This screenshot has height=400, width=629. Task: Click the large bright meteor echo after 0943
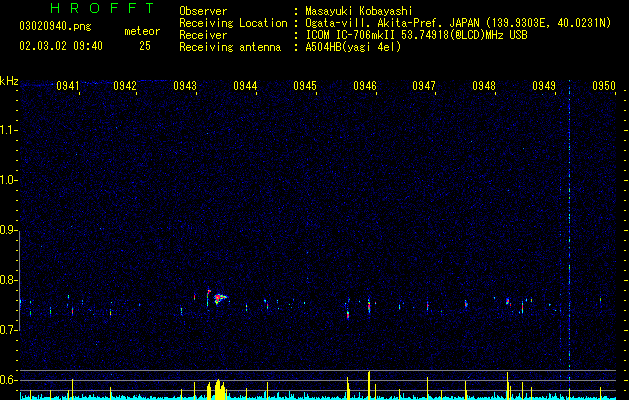(219, 298)
